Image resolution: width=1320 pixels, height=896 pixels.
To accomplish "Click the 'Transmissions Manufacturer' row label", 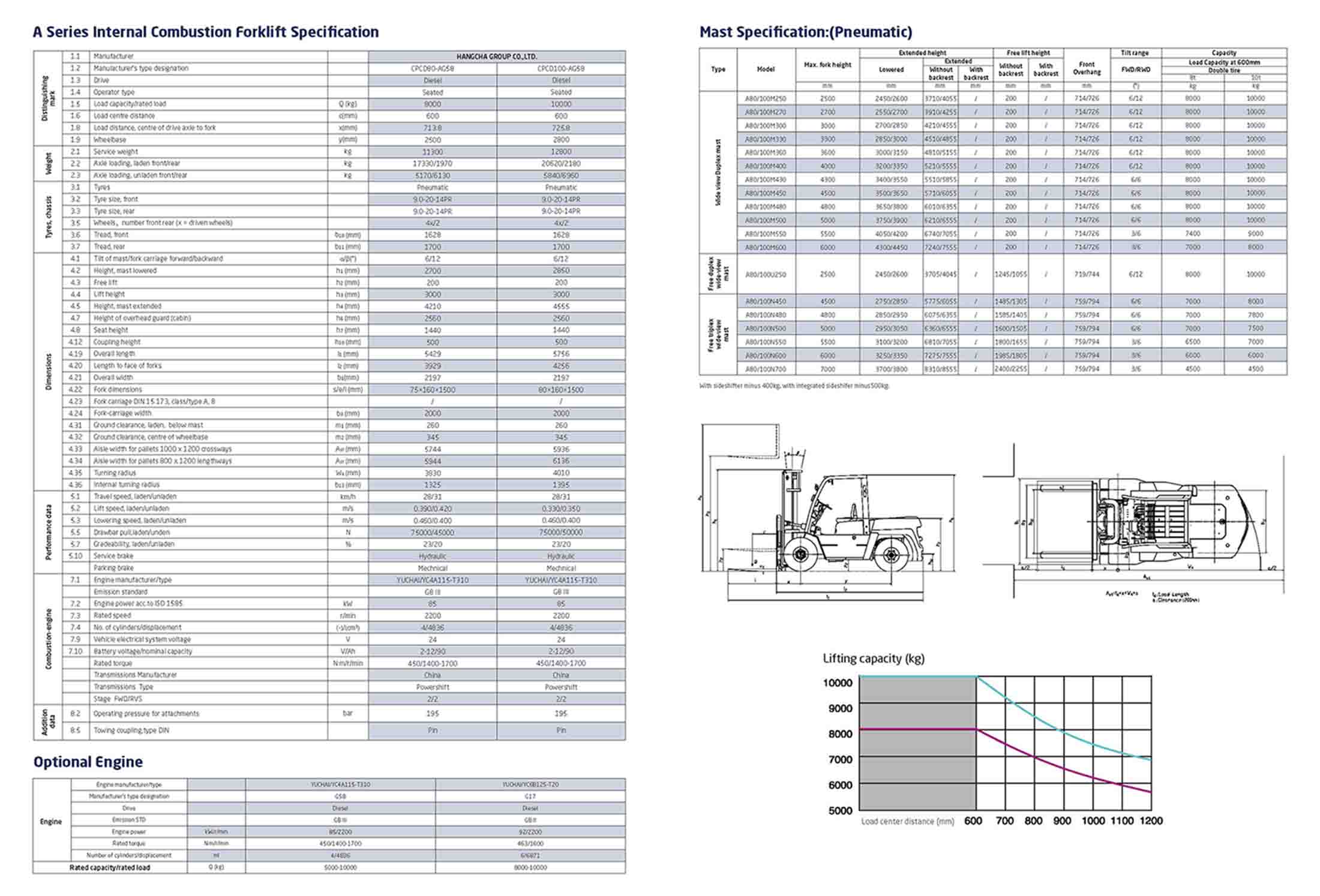I will (135, 675).
